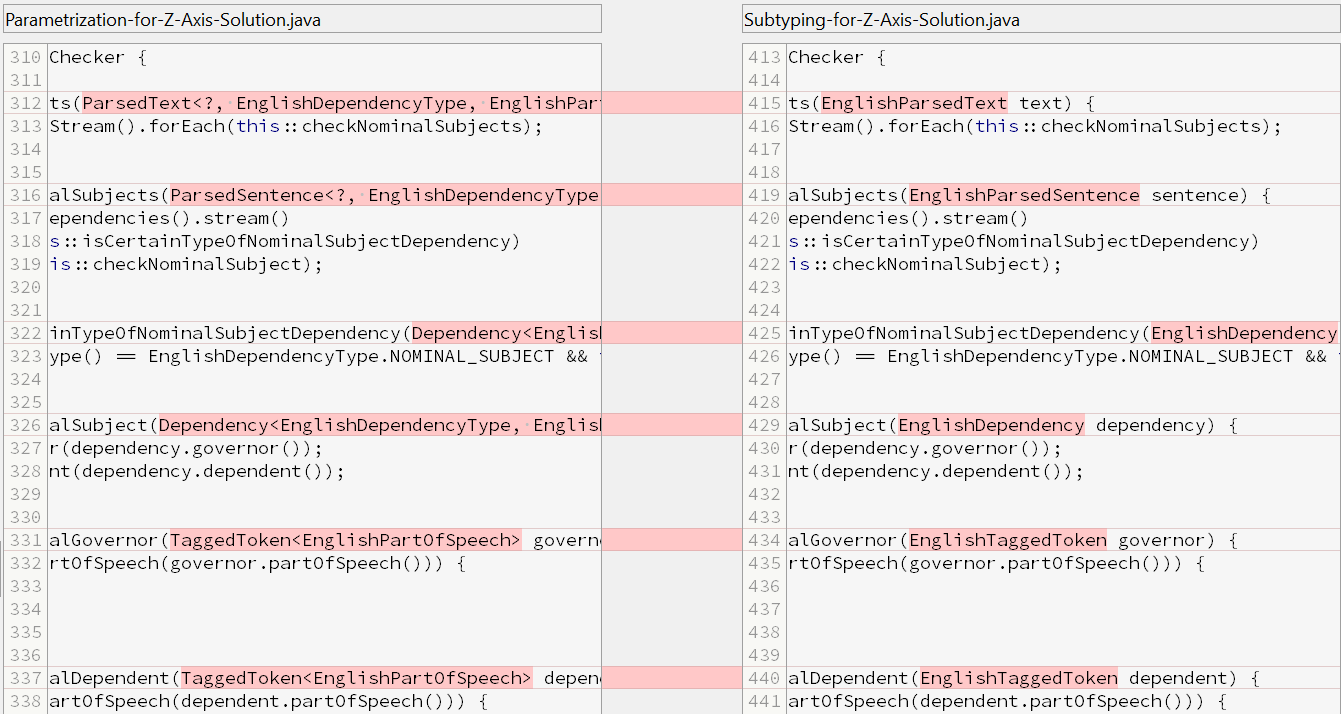Viewport: 1341px width, 714px height.
Task: Click highlighted EnglishDependency on line 429
Action: pyautogui.click(x=991, y=425)
